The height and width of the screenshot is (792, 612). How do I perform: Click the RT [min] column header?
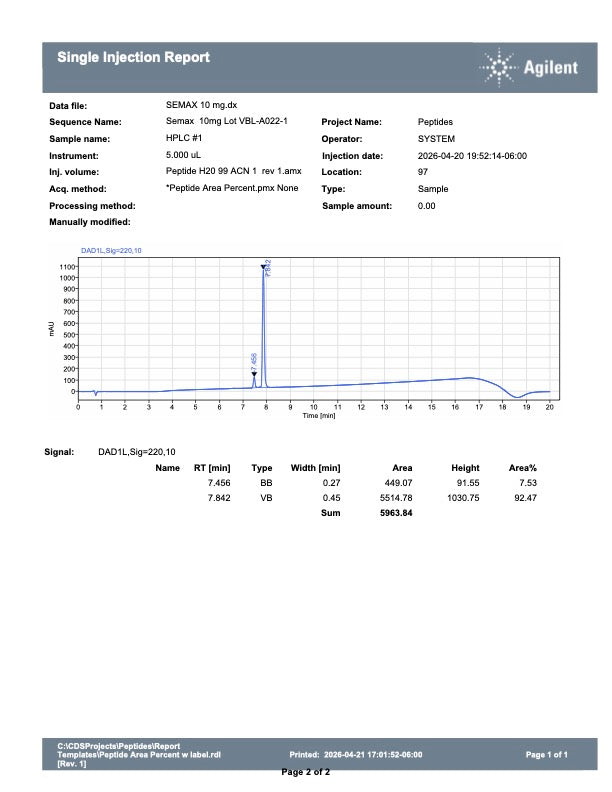(212, 468)
